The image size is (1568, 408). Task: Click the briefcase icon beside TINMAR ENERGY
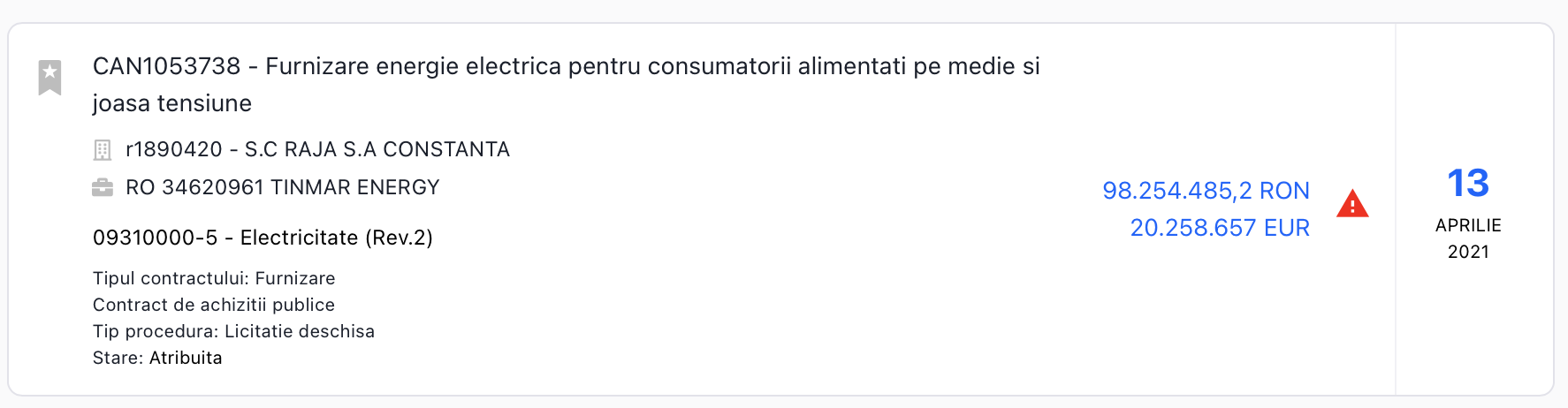pyautogui.click(x=103, y=187)
